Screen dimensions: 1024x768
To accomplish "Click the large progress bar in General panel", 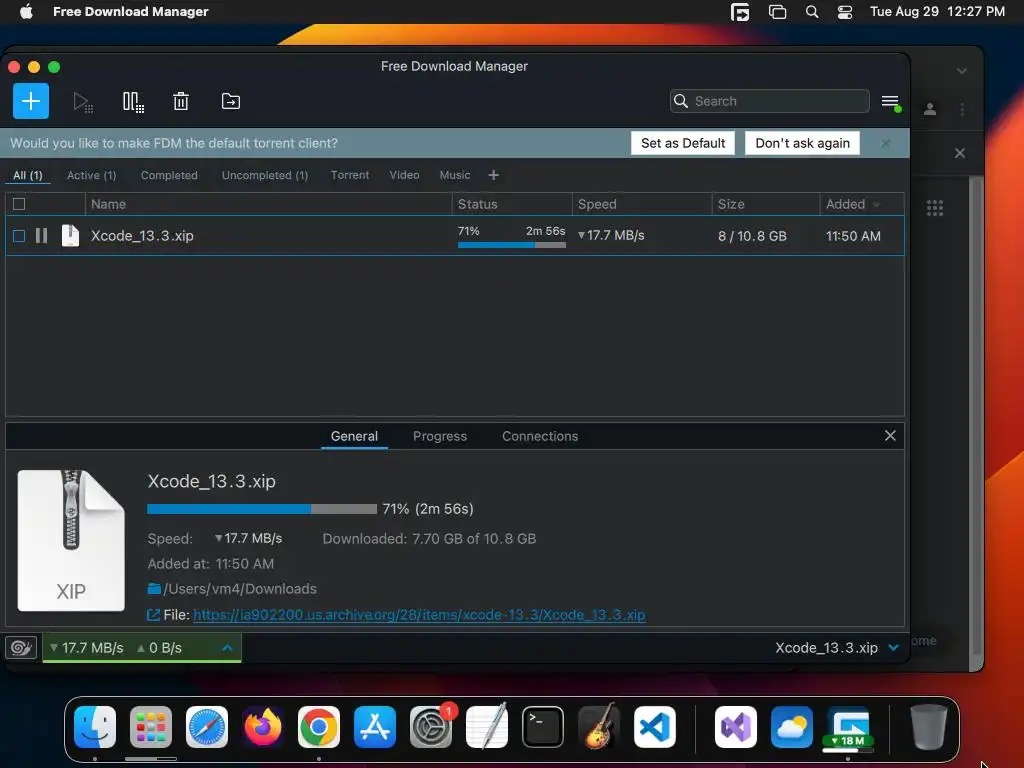I will [262, 509].
